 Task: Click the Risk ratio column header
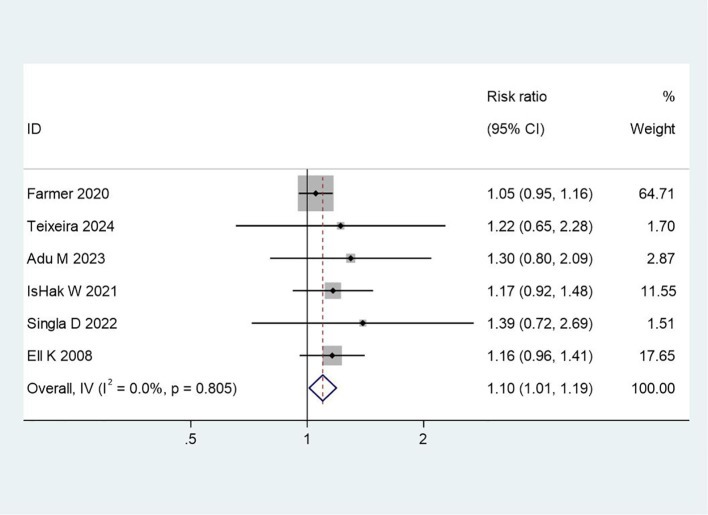pyautogui.click(x=517, y=97)
